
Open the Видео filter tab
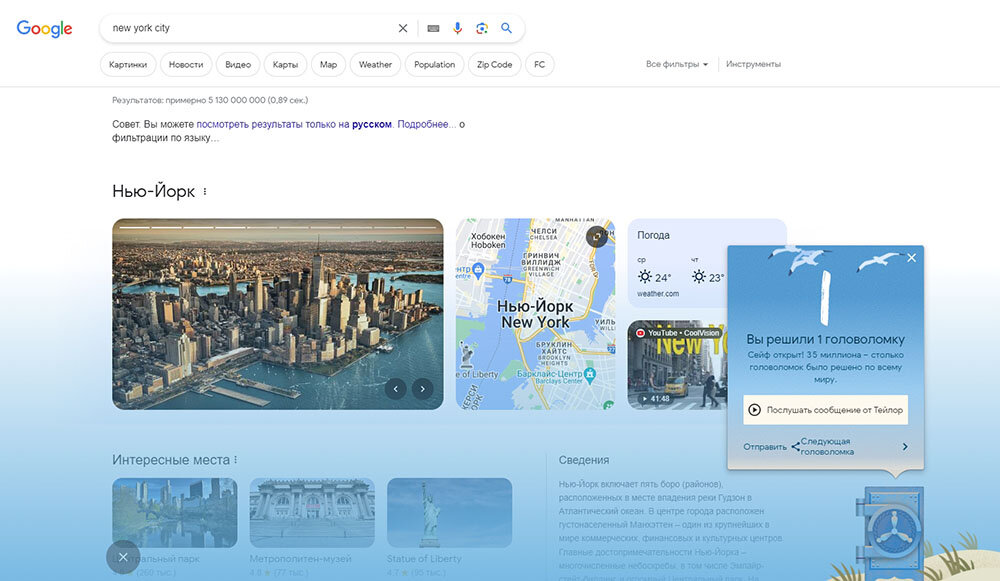tap(238, 64)
